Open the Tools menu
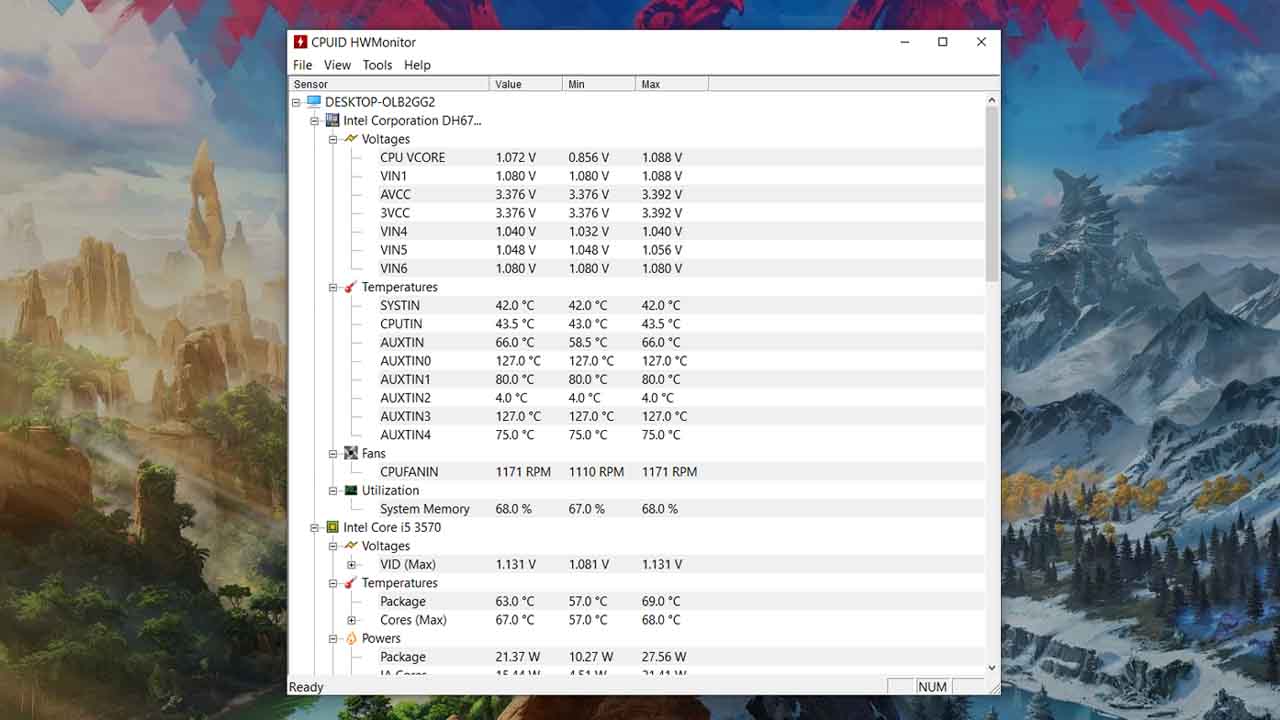The height and width of the screenshot is (720, 1280). 377,65
